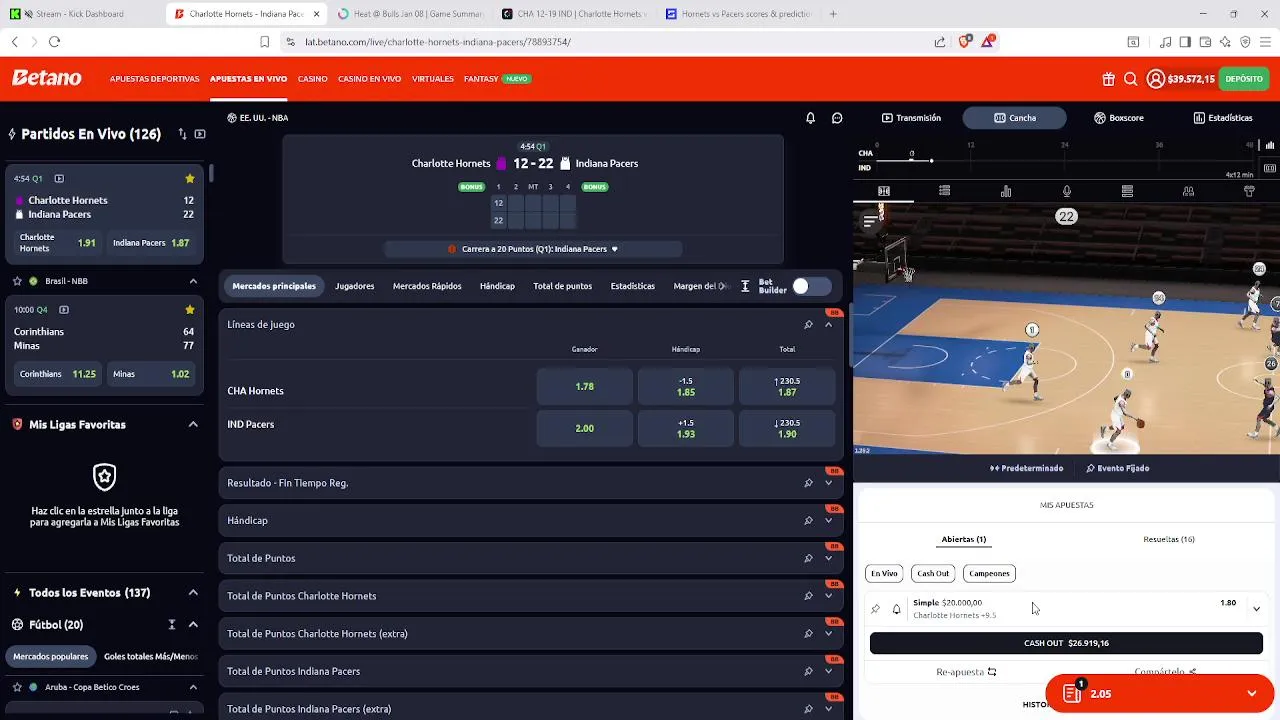Toggle the Campeones filter chip

989,574
